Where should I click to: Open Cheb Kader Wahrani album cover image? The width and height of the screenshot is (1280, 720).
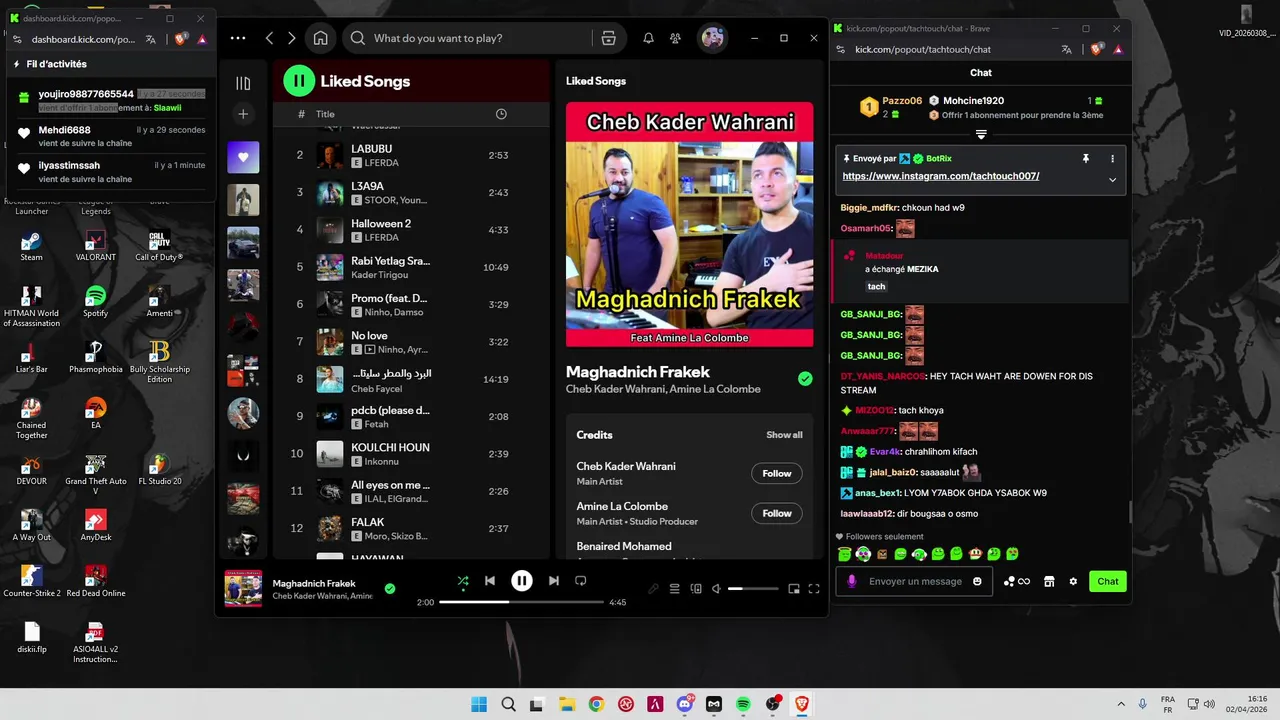pos(690,224)
